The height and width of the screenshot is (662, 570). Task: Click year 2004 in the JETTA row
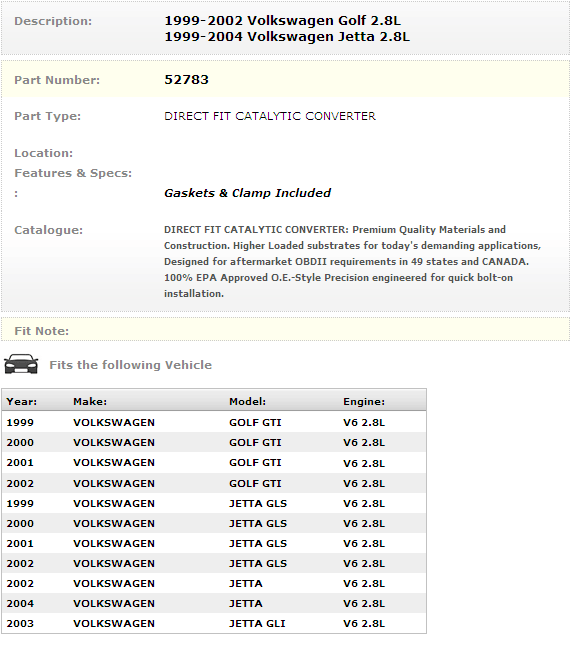point(20,604)
